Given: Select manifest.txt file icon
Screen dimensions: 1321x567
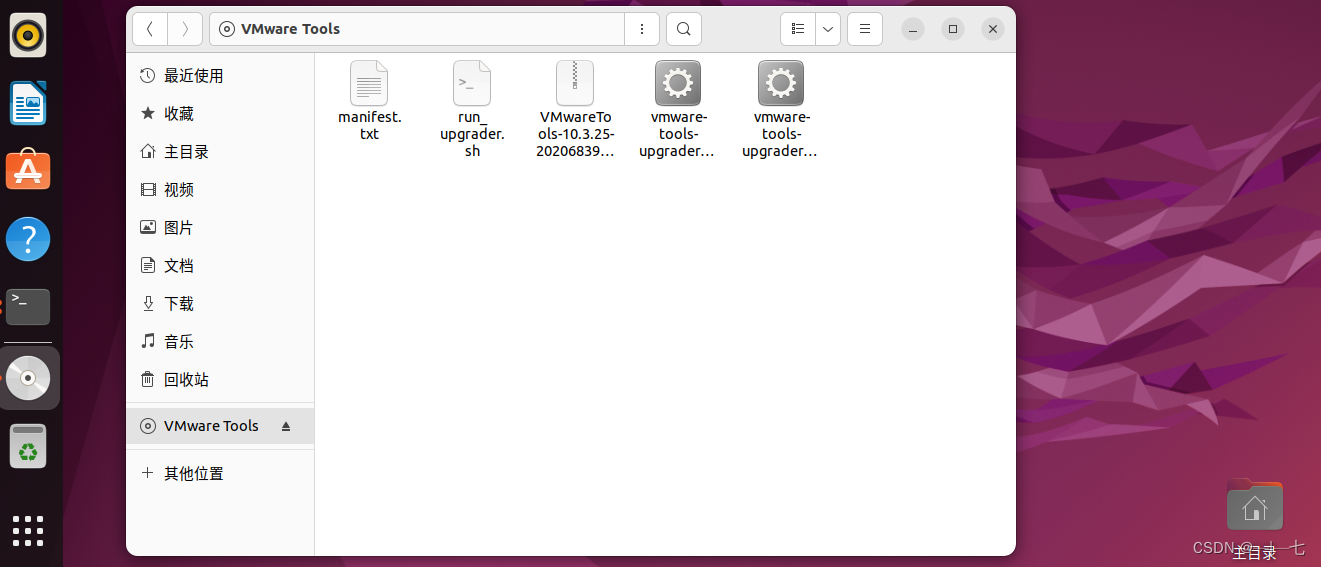Looking at the screenshot, I should click(369, 83).
